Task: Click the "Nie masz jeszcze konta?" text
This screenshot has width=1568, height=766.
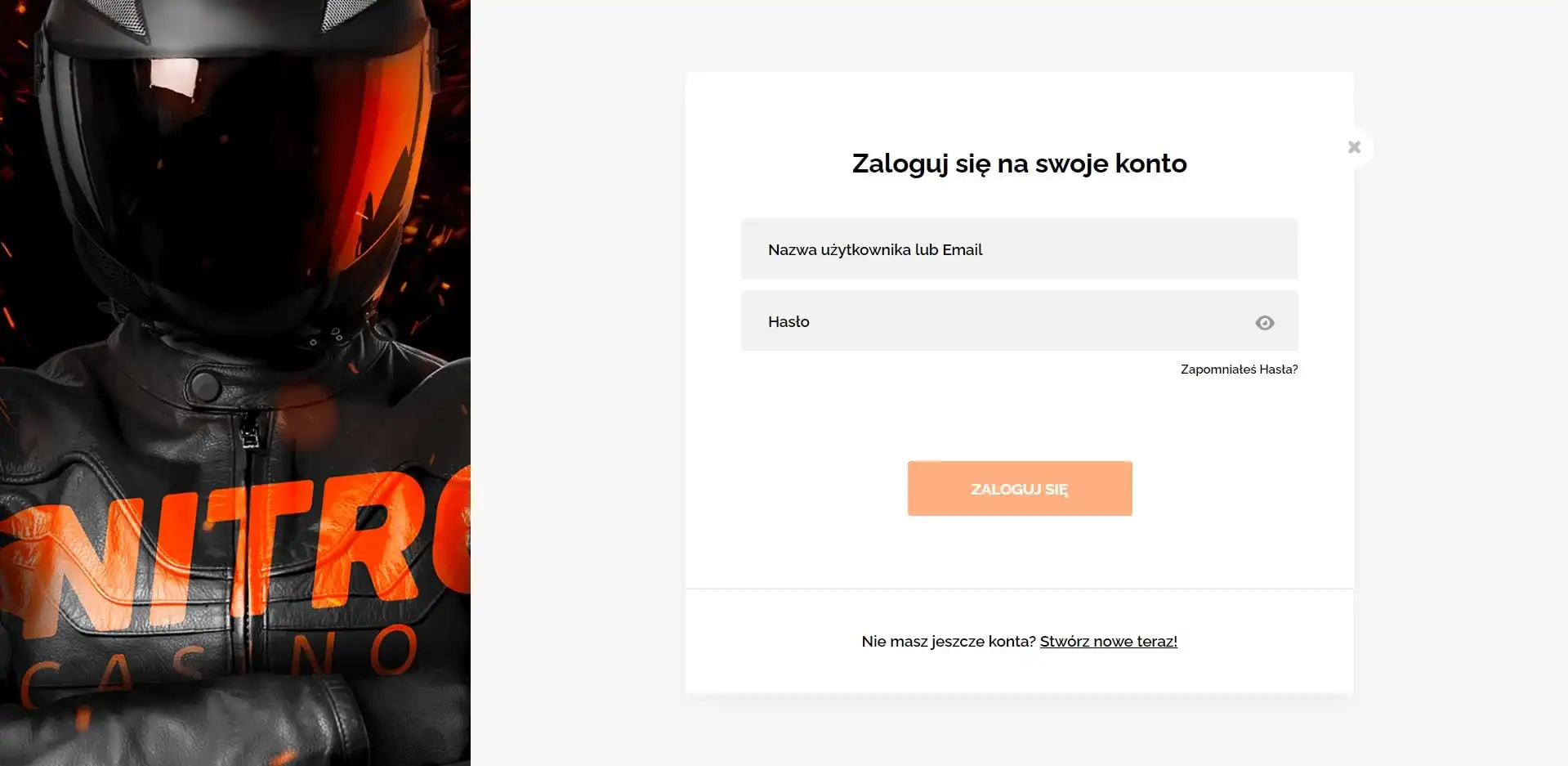Action: (x=948, y=642)
